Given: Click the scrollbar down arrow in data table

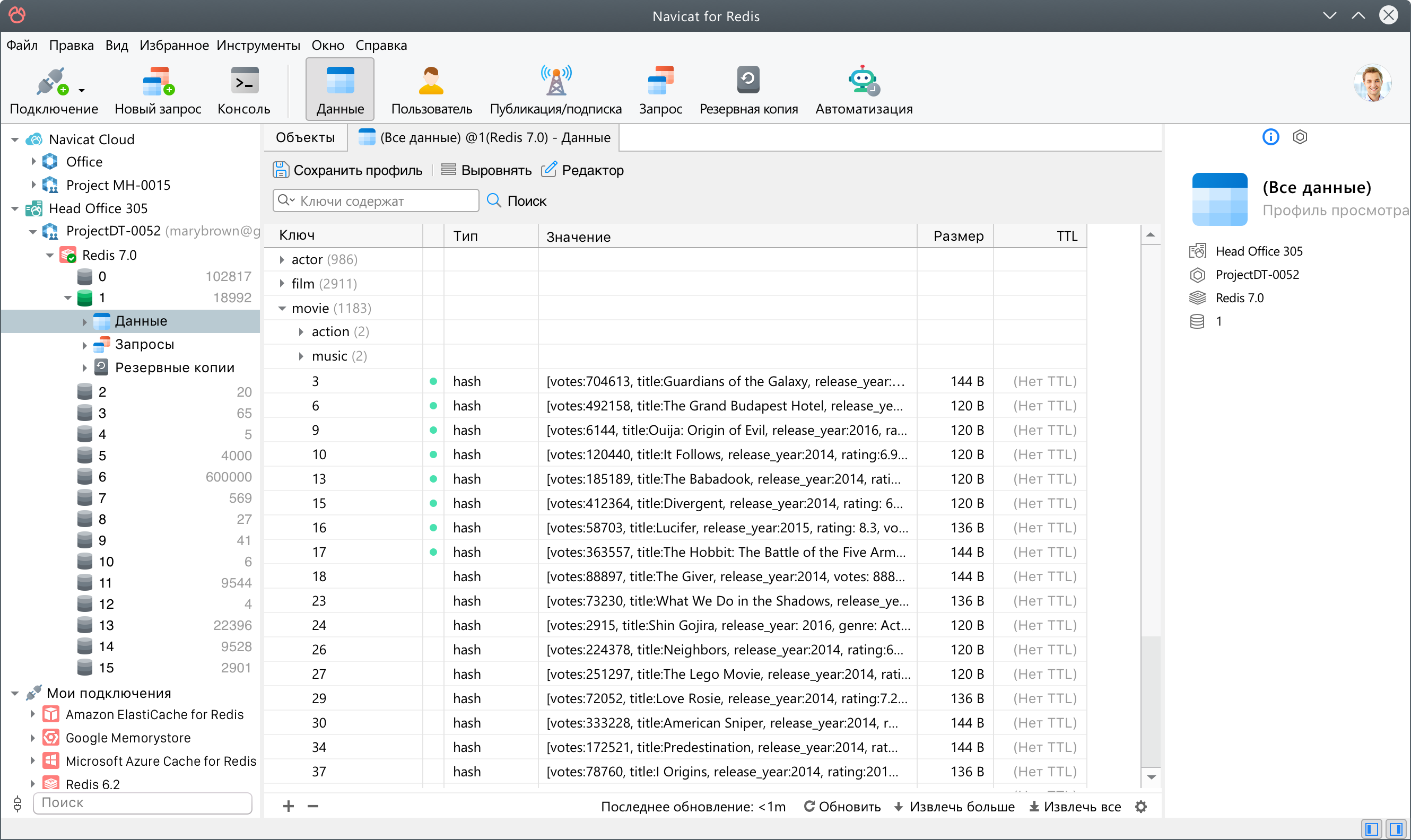Looking at the screenshot, I should pyautogui.click(x=1151, y=777).
